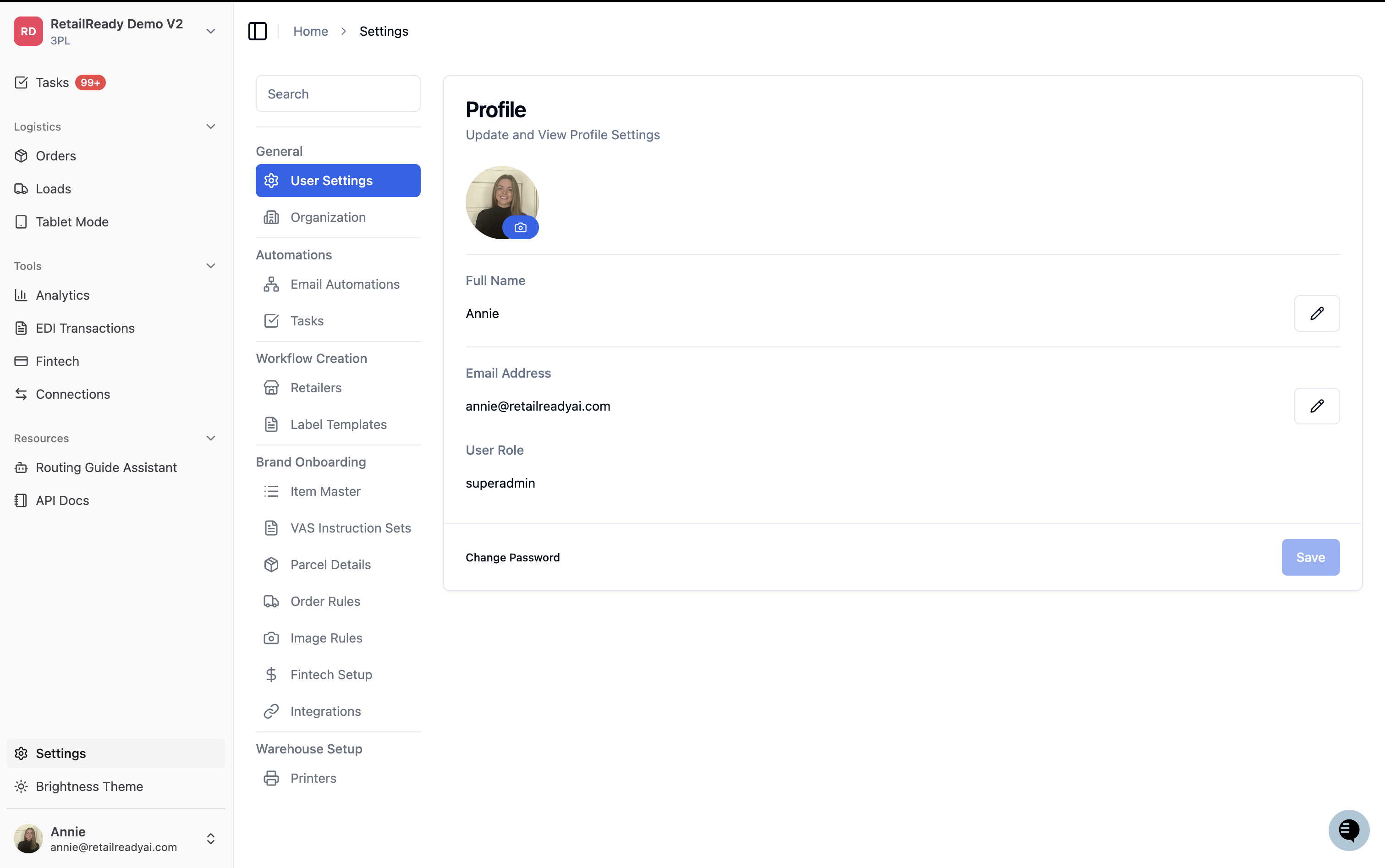
Task: Click the Orders box icon
Action: 21,155
